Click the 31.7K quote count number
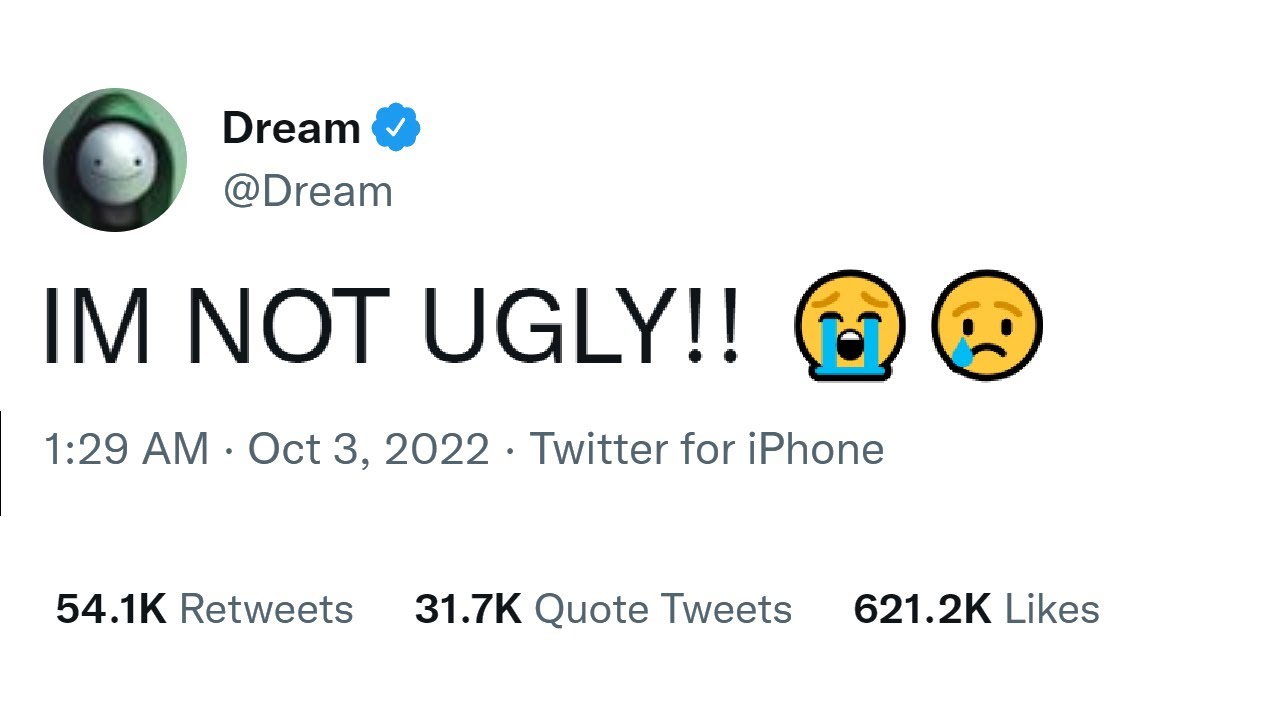This screenshot has height=720, width=1280. [468, 609]
